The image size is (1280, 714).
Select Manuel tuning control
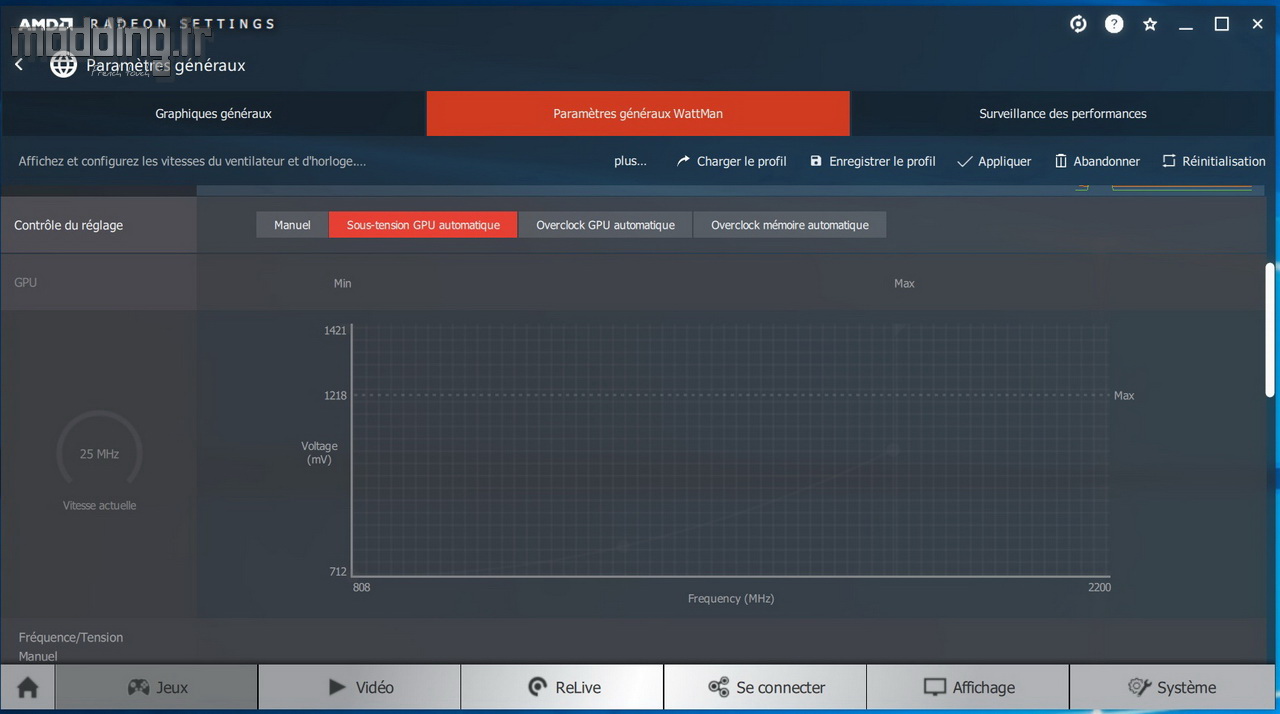point(292,225)
